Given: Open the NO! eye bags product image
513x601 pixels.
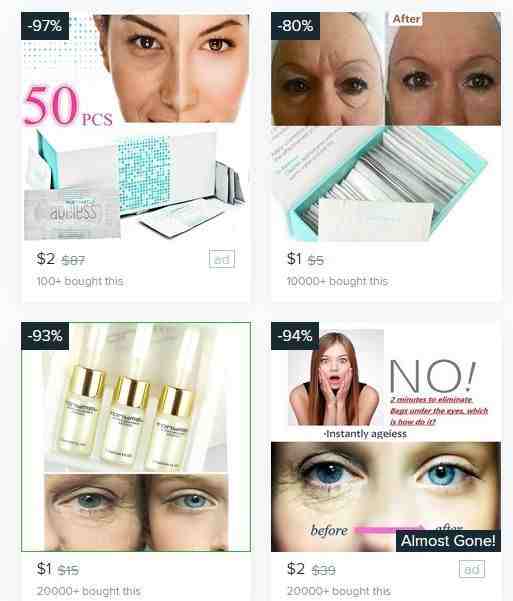Looking at the screenshot, I should tap(386, 437).
